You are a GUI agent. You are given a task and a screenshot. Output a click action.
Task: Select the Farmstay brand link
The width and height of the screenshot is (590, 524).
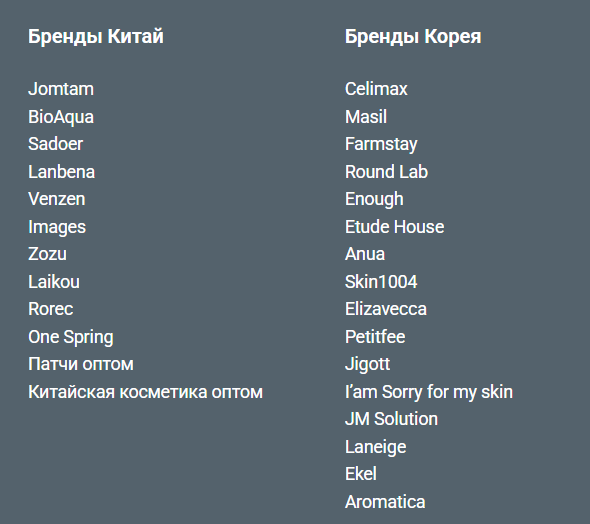pos(381,144)
